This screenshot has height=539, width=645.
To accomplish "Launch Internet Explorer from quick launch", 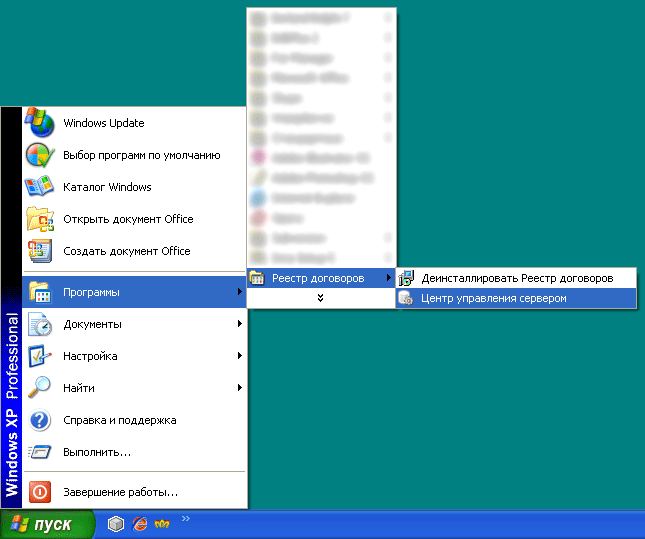I will 139,524.
